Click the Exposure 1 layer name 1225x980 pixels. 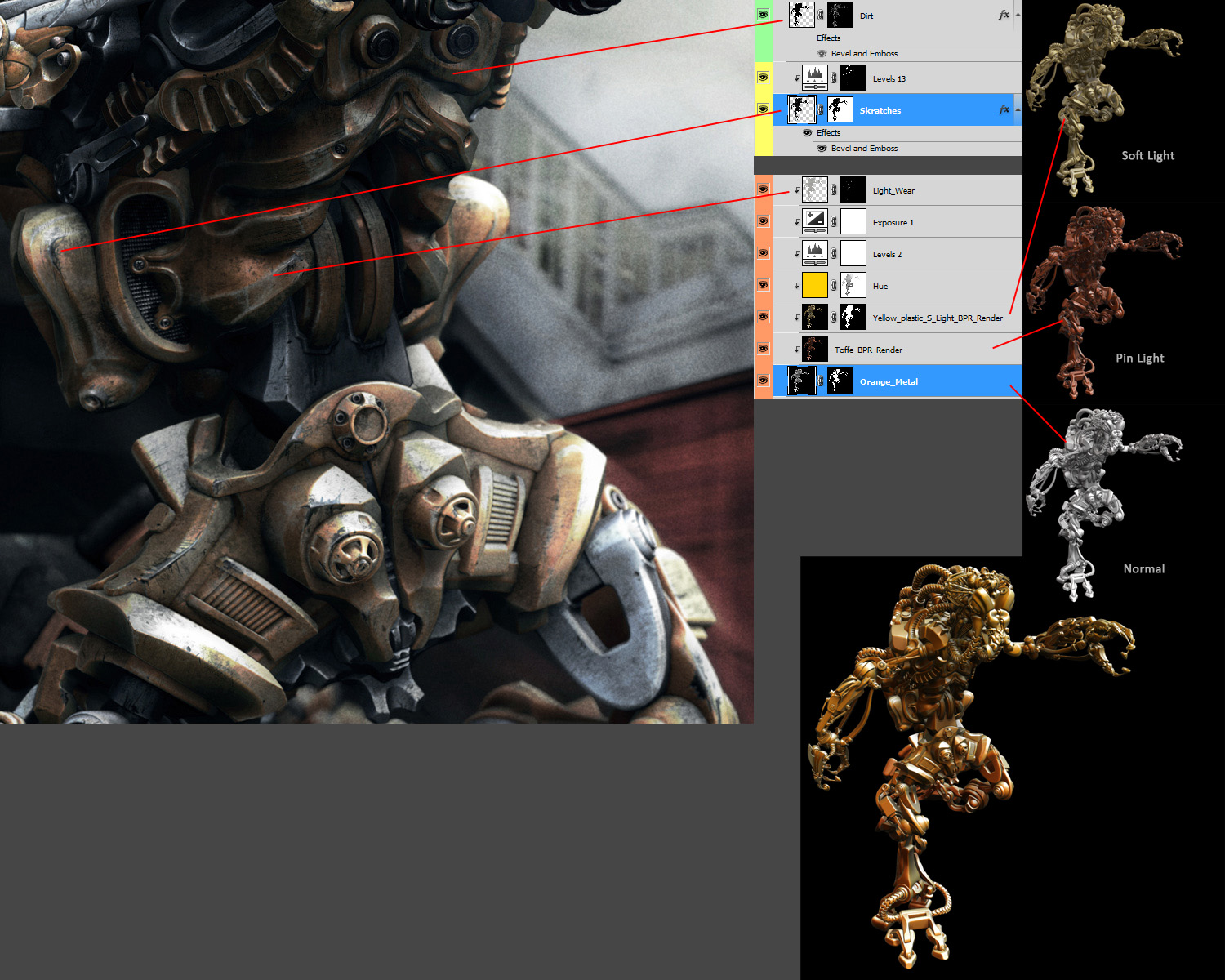[x=893, y=222]
